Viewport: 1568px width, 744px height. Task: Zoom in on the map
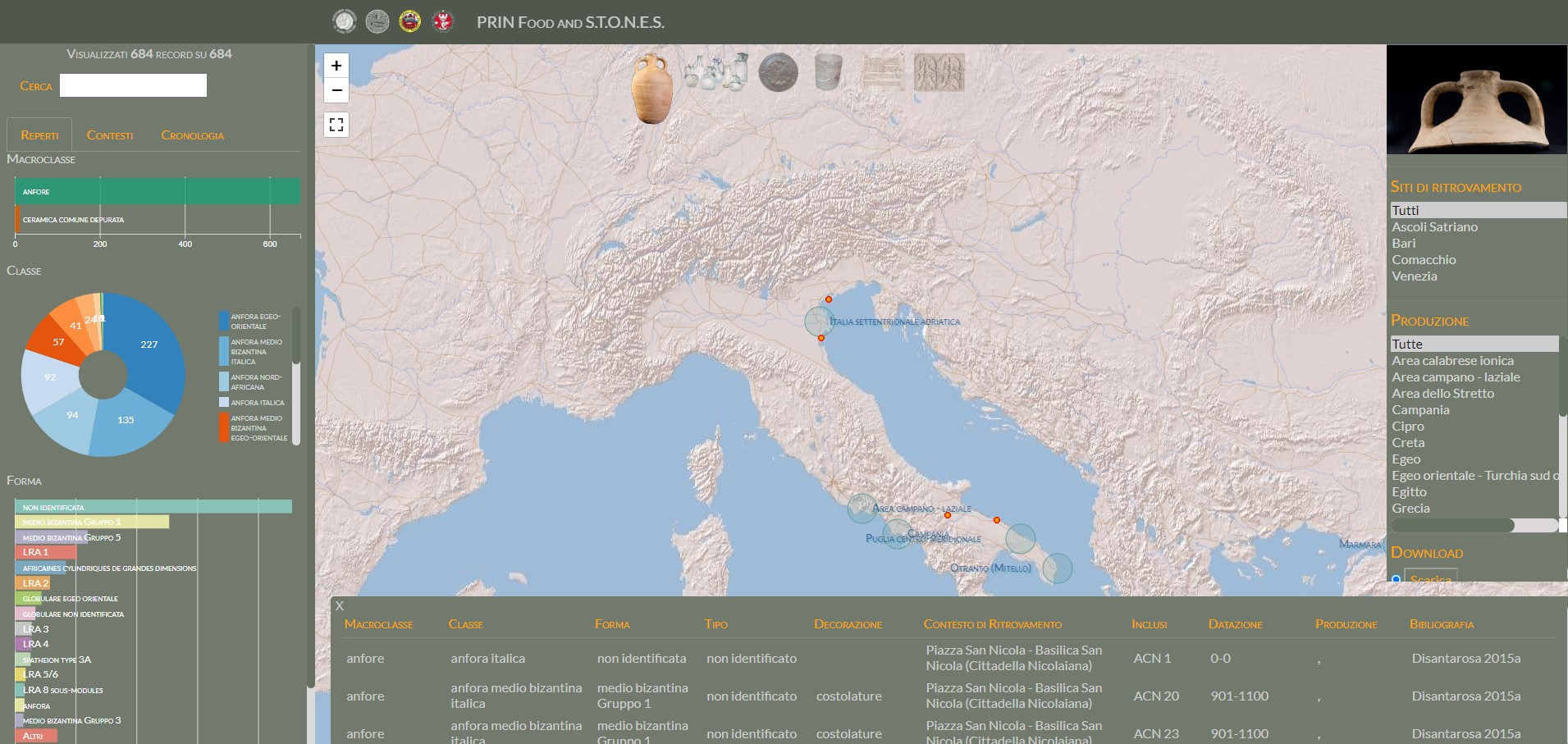pyautogui.click(x=336, y=66)
